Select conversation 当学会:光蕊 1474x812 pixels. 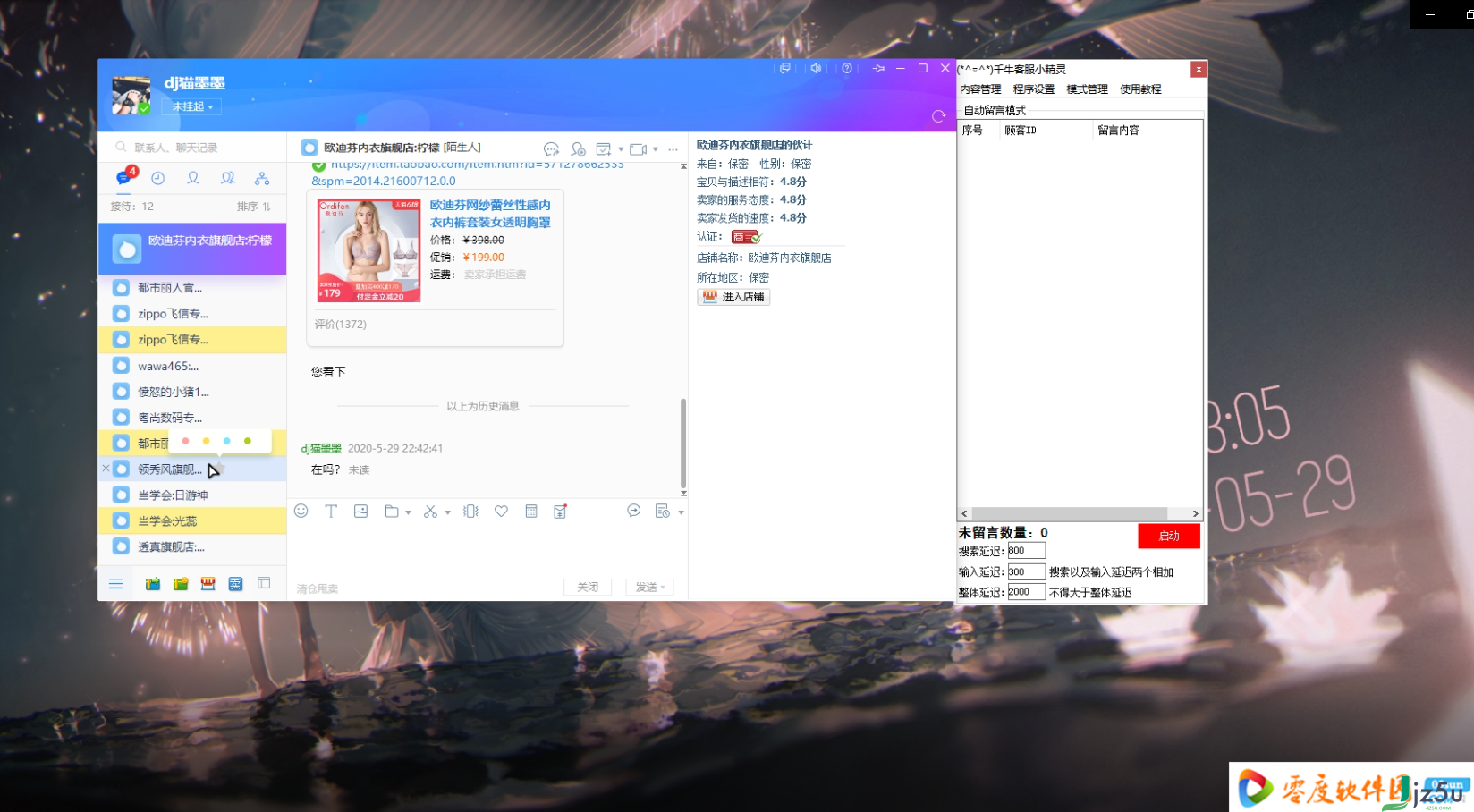192,520
